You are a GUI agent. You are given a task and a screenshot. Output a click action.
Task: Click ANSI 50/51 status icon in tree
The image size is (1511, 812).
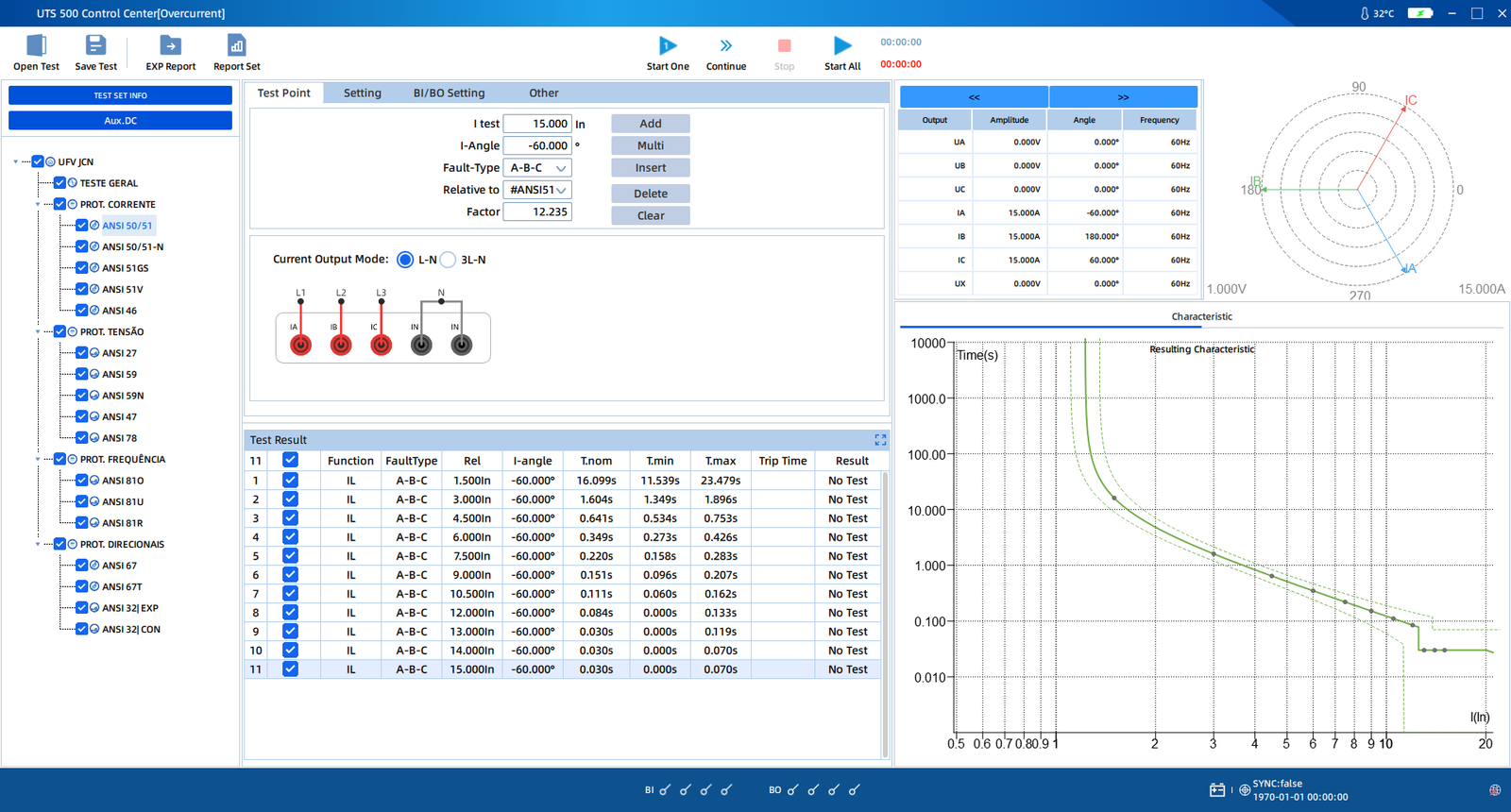click(x=94, y=226)
